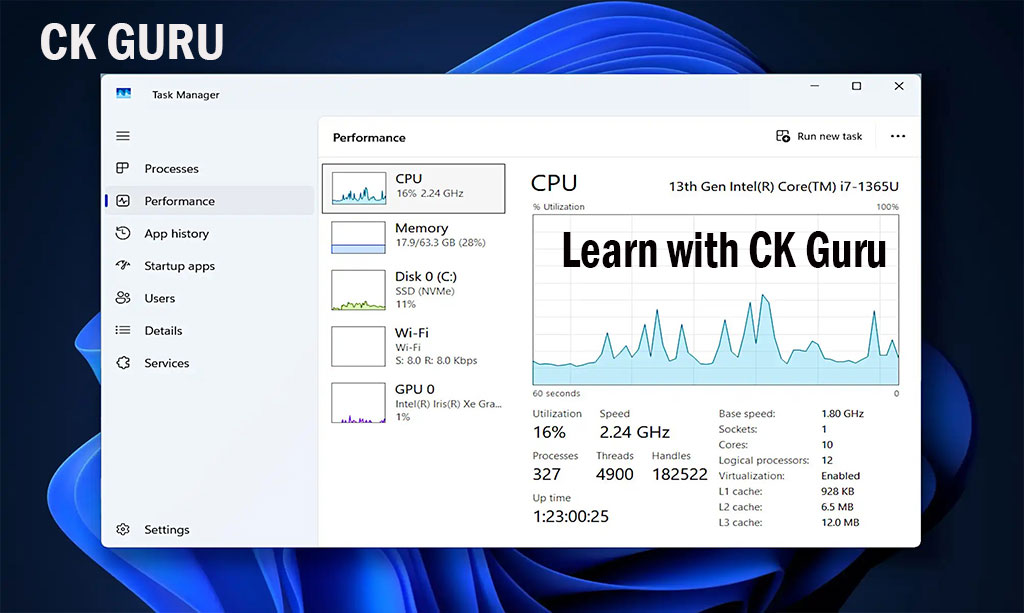This screenshot has height=613, width=1024.
Task: Select the Performance page label
Action: (x=180, y=201)
